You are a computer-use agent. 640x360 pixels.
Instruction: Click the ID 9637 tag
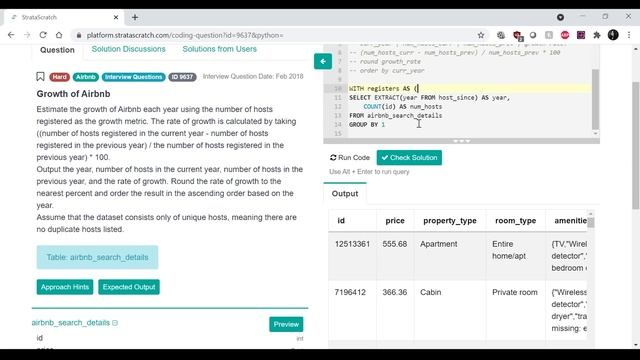point(182,77)
